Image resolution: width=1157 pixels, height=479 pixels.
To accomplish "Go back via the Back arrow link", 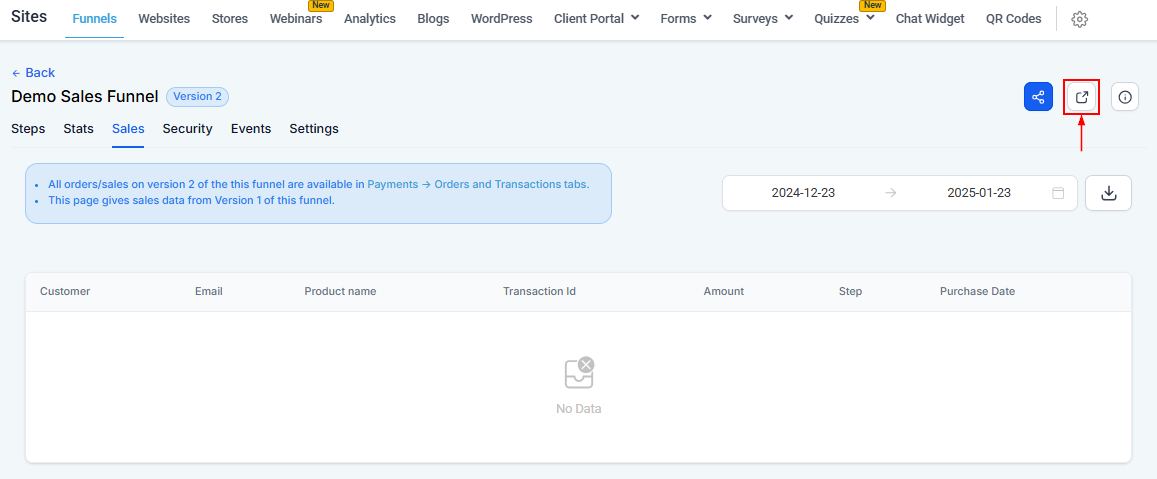I will click(x=33, y=72).
